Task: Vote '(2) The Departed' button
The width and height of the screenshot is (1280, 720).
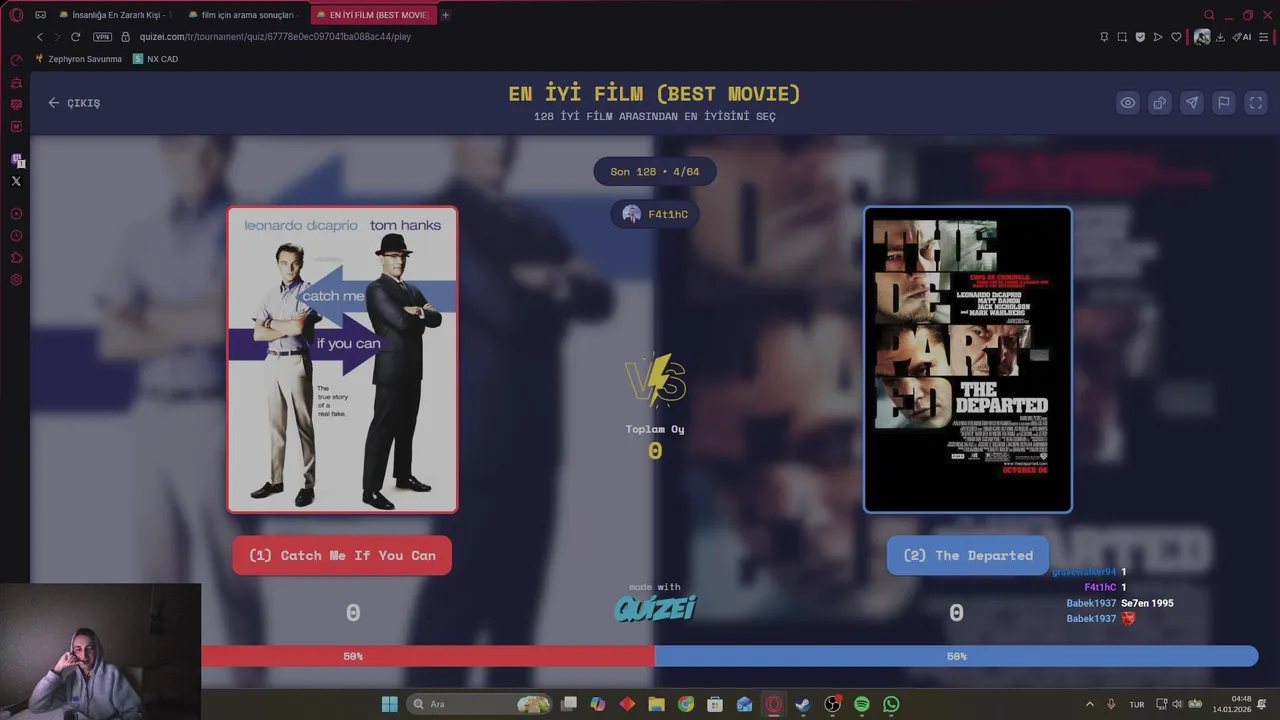Action: point(968,555)
